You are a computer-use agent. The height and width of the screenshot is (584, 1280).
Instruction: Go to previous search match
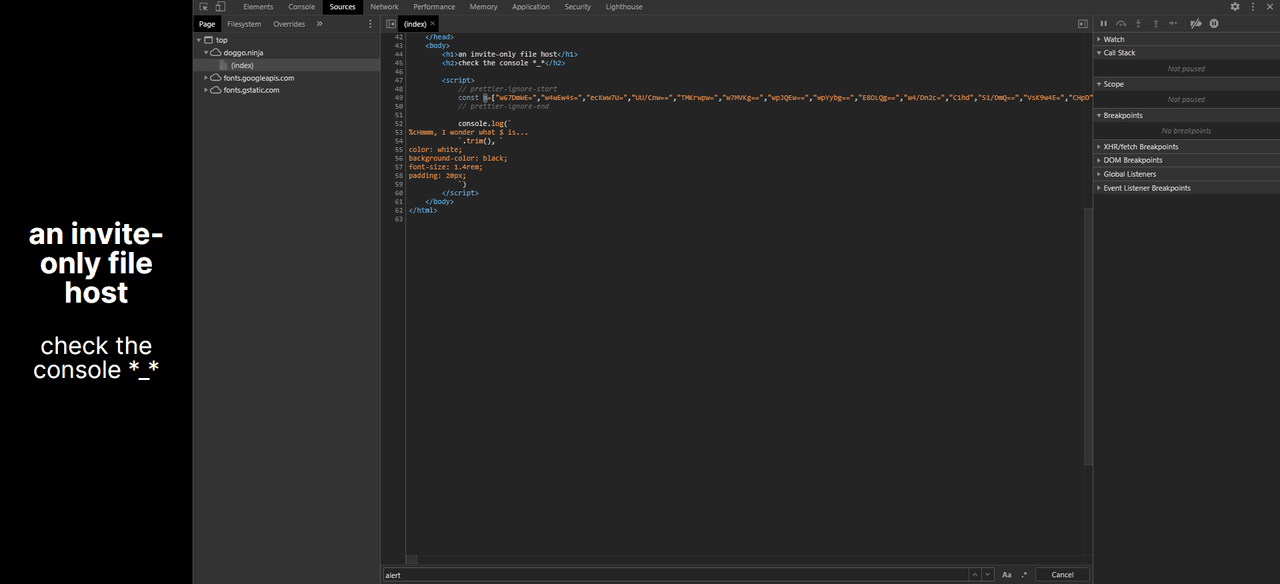pyautogui.click(x=975, y=575)
